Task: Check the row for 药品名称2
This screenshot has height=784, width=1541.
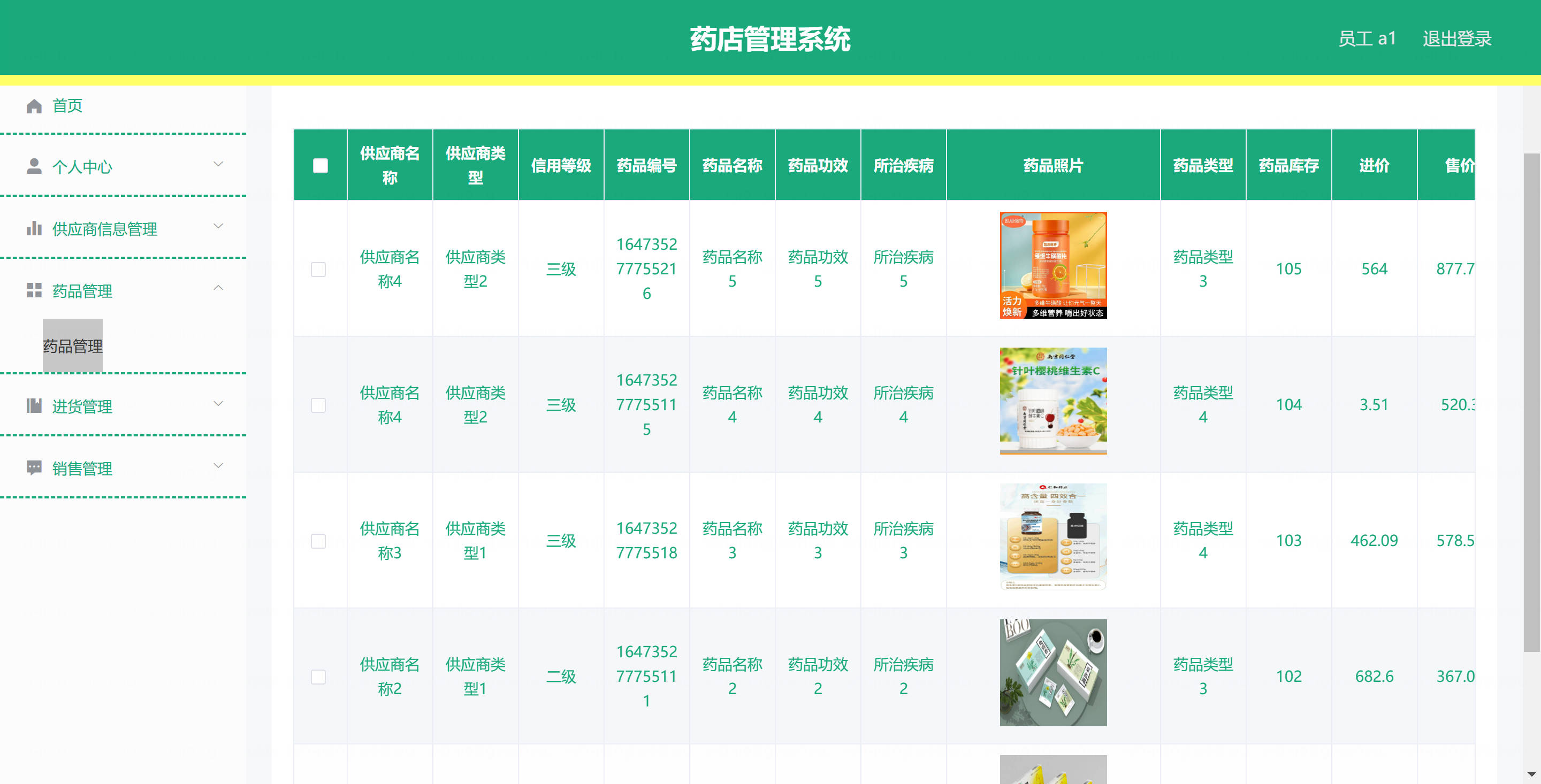Action: (x=318, y=677)
